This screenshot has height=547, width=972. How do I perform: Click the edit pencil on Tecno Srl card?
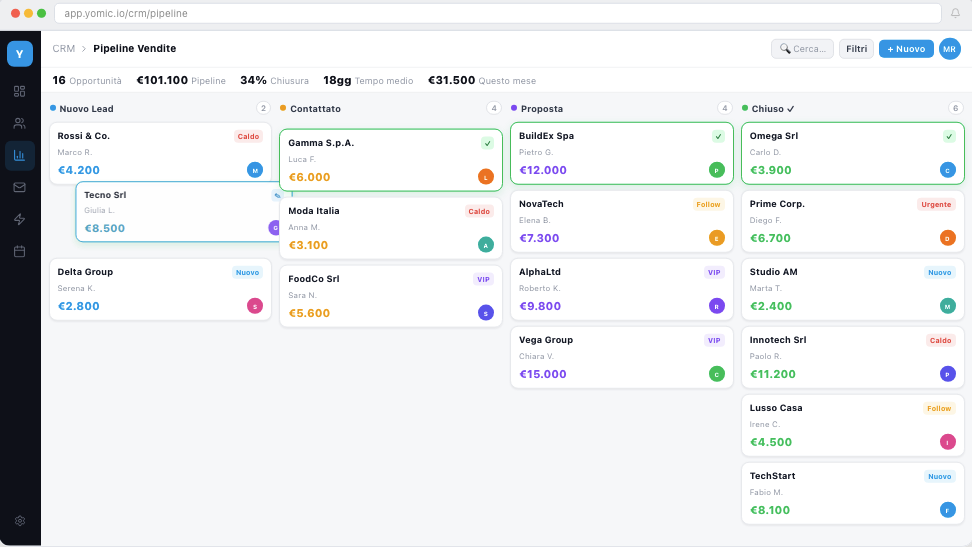(x=277, y=195)
